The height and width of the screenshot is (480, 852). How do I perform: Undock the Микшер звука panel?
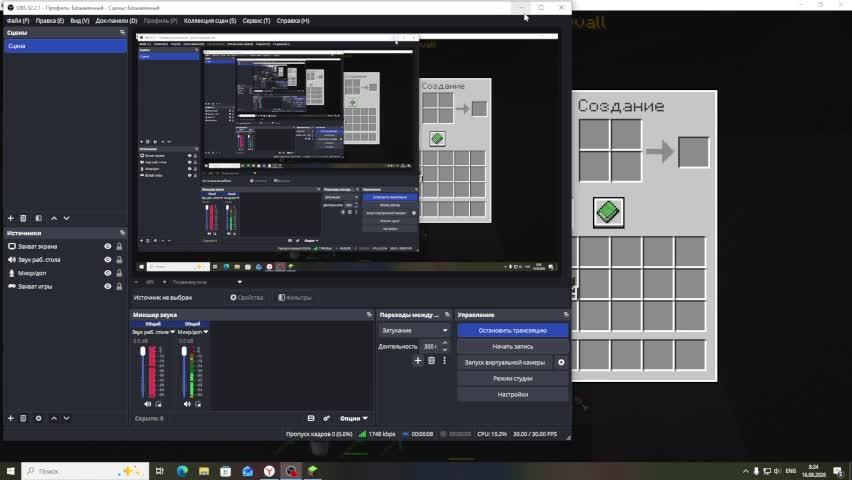click(369, 315)
